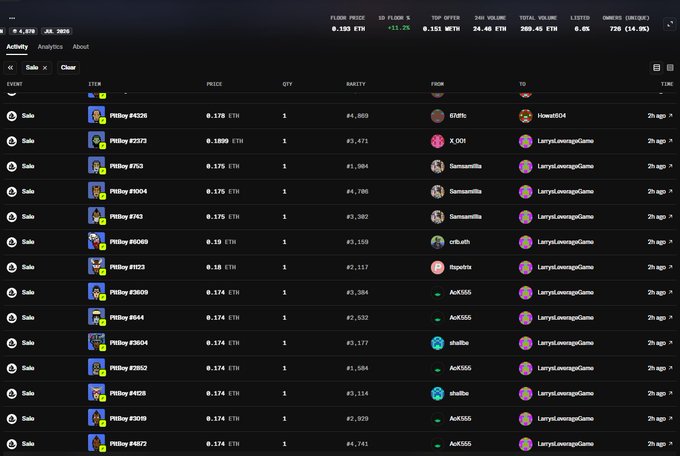
Task: Open shalibe name in PitBoy #4128 row
Action: pyautogui.click(x=459, y=393)
